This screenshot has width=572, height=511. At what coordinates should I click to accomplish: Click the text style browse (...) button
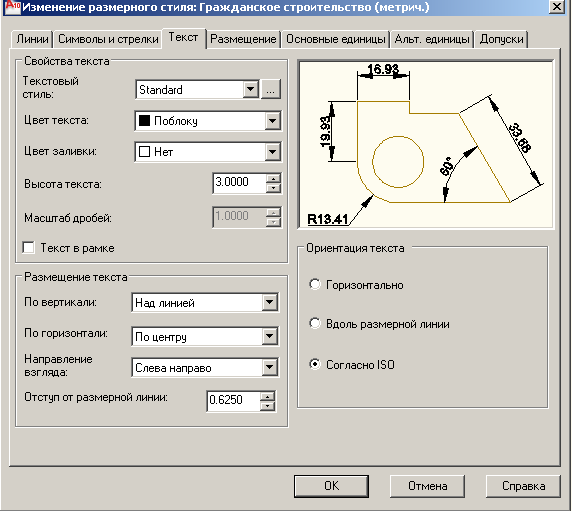click(x=271, y=89)
